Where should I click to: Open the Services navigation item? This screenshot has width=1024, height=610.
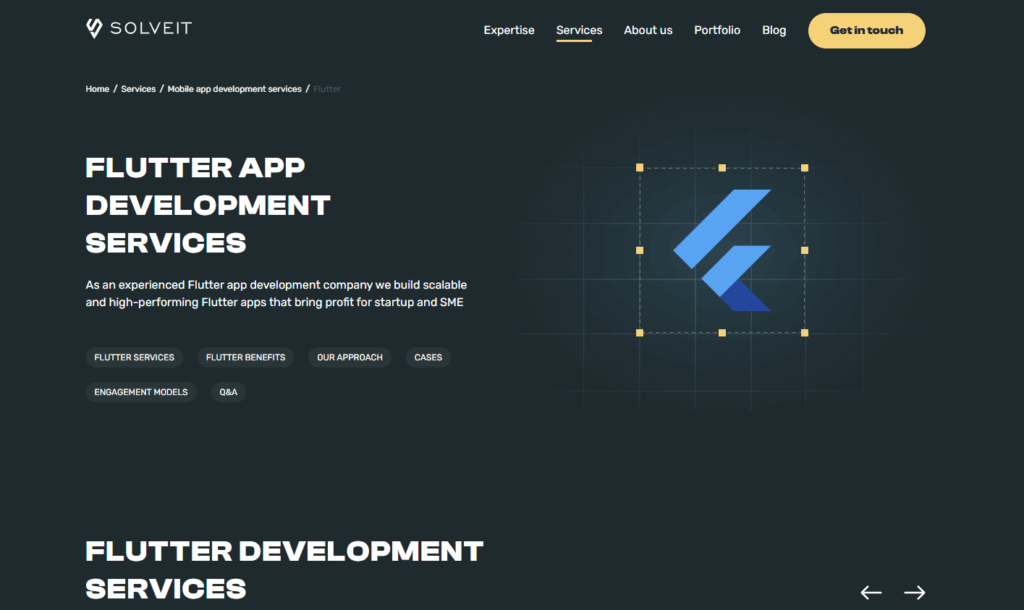point(579,30)
